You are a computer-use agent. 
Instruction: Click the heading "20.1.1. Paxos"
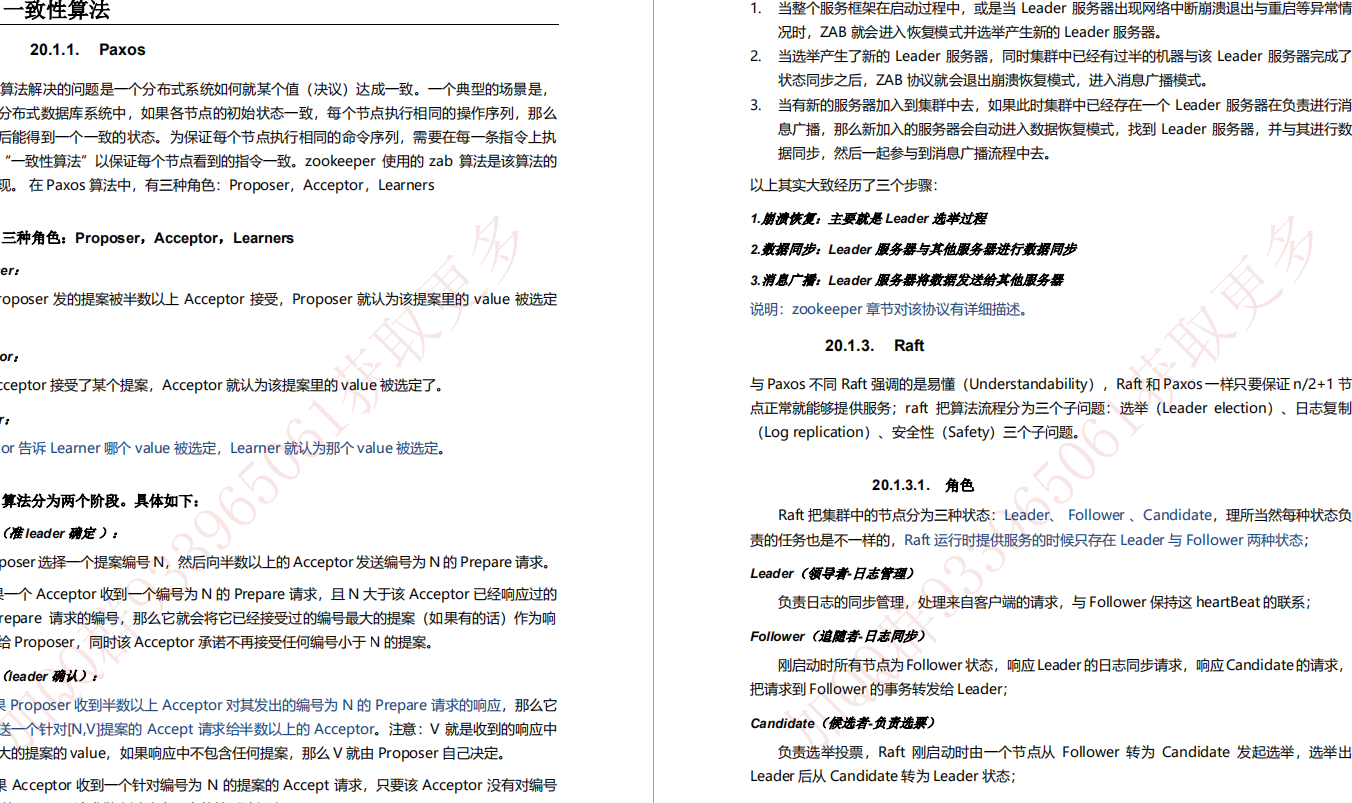87,50
